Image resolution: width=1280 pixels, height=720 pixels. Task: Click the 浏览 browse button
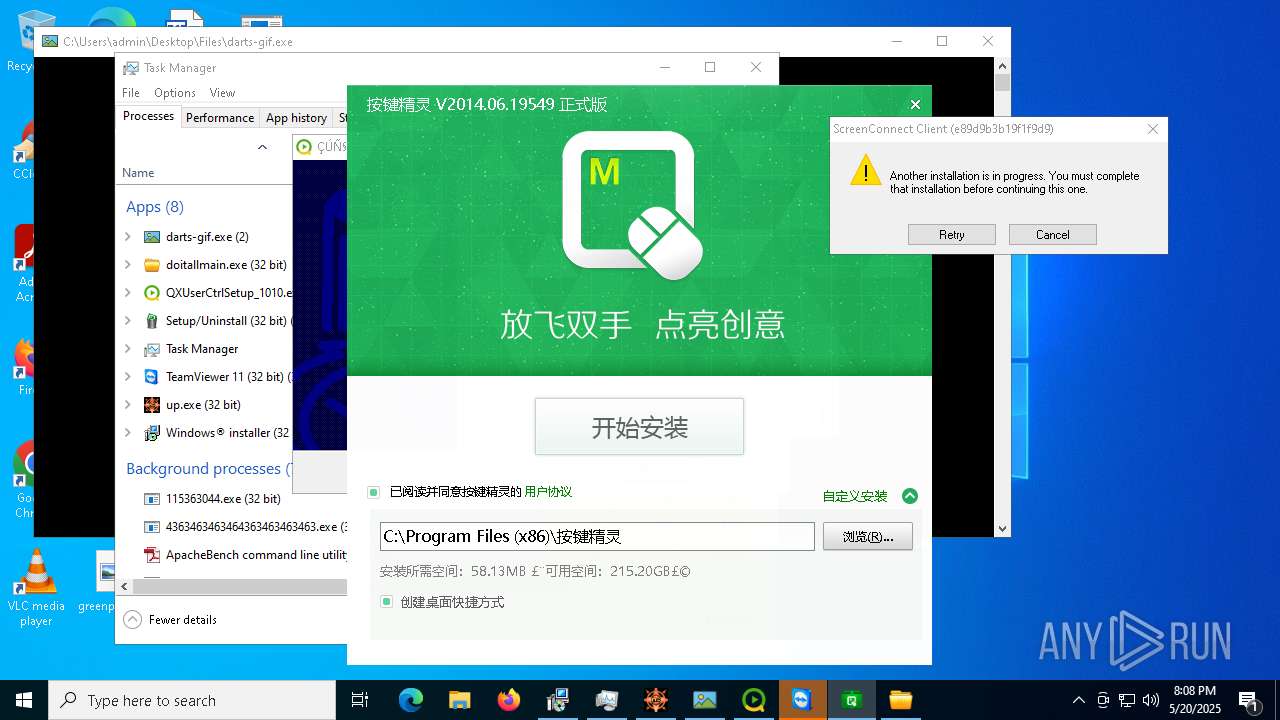pyautogui.click(x=868, y=536)
